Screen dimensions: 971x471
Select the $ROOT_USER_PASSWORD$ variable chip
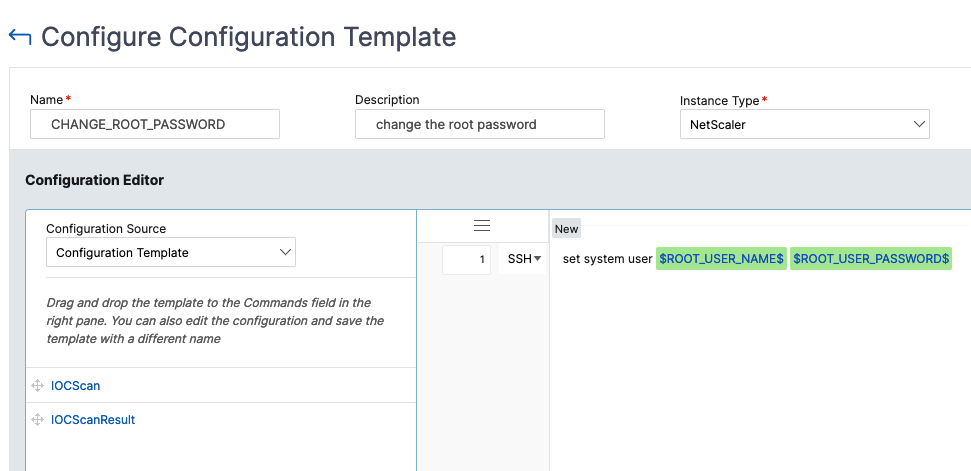point(871,259)
